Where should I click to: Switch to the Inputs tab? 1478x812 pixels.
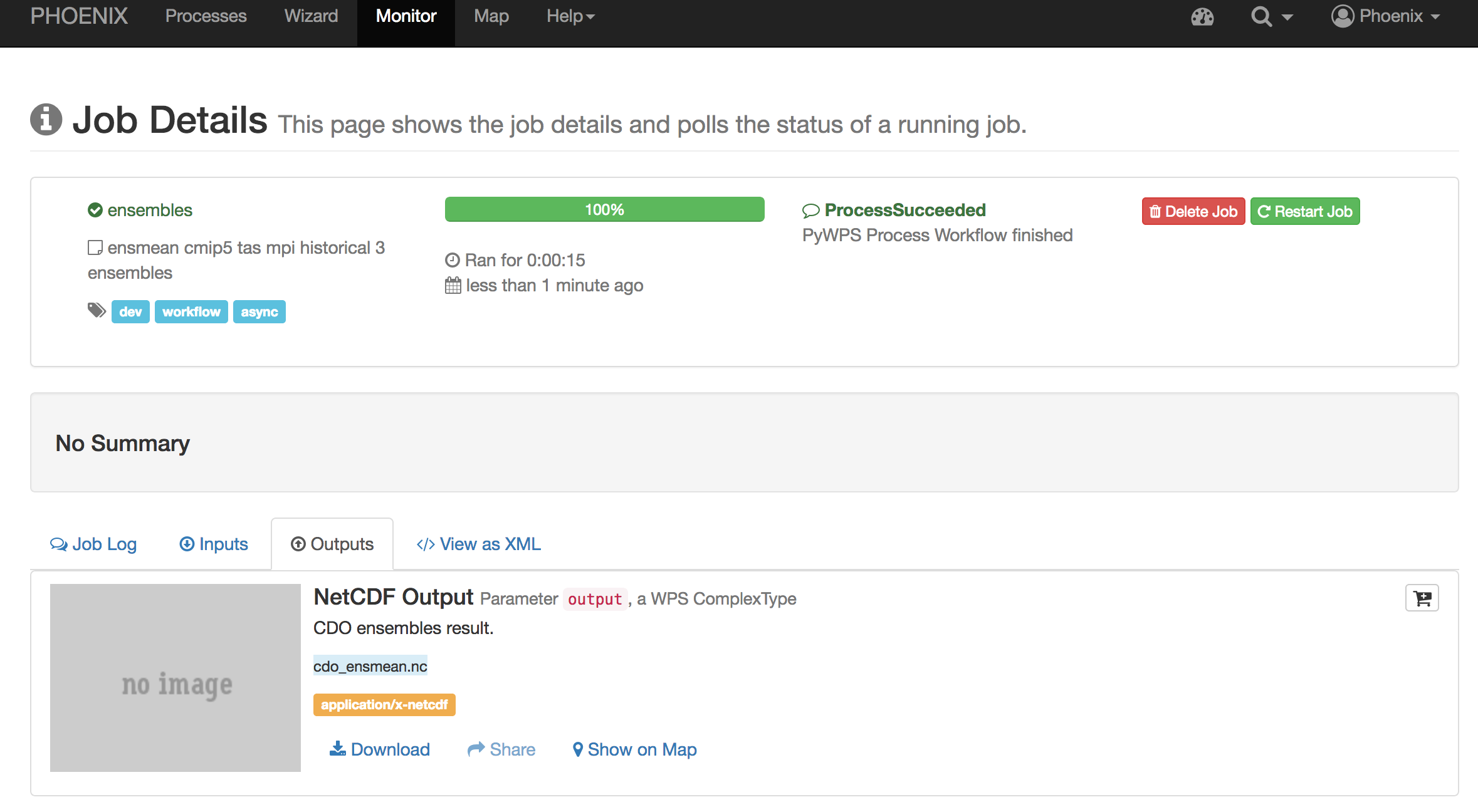point(214,544)
